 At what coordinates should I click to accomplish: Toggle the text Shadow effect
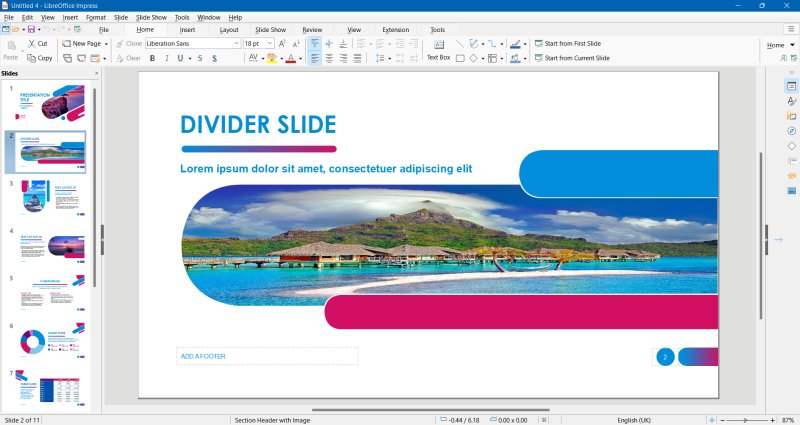pos(215,58)
